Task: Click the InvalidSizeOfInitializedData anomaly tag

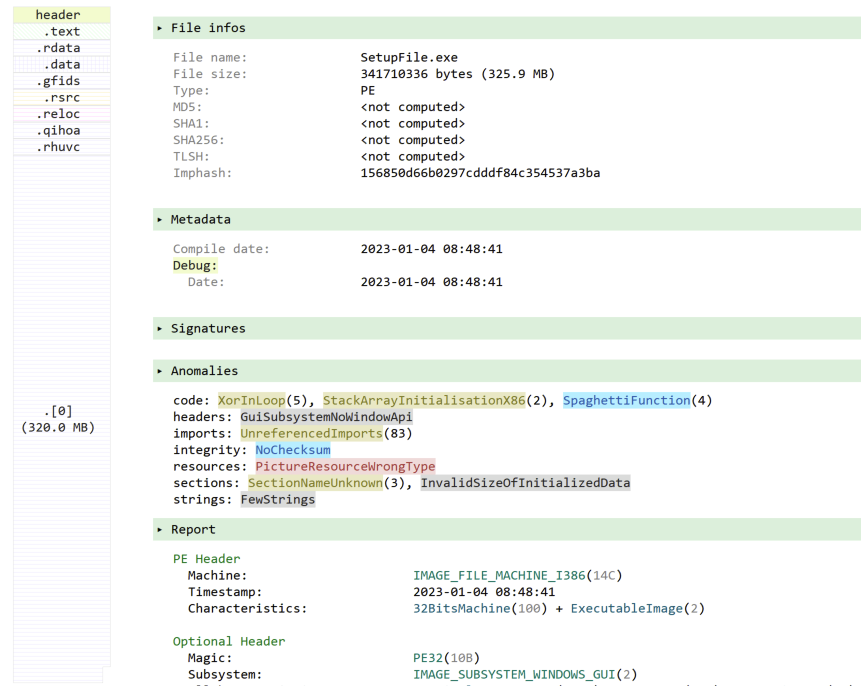Action: [x=525, y=483]
